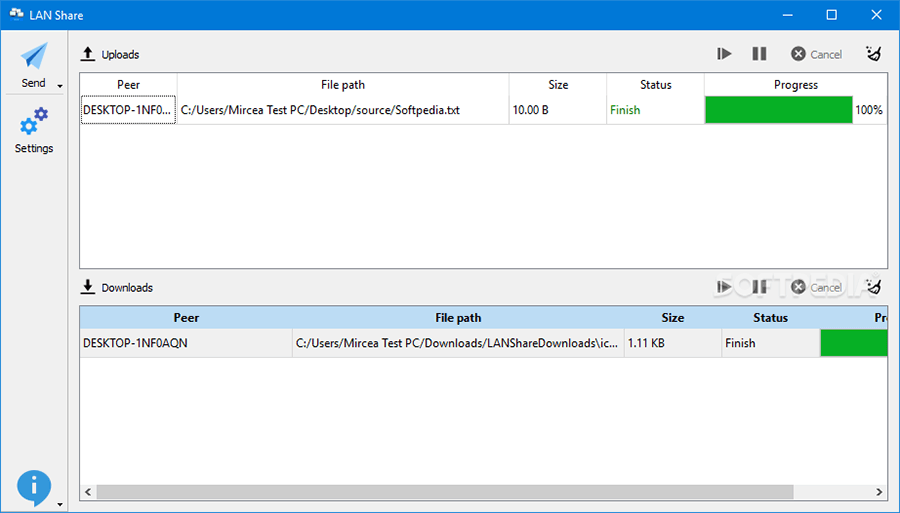Click the uploads green progress bar
900x513 pixels.
(x=778, y=110)
